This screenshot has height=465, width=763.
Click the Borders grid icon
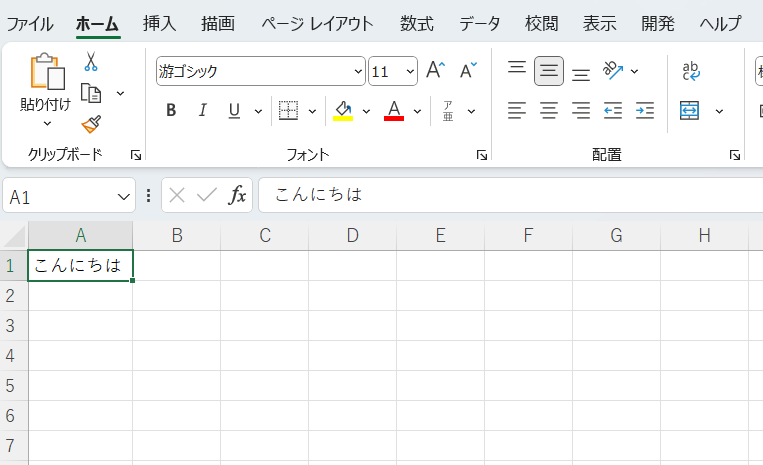tap(288, 110)
